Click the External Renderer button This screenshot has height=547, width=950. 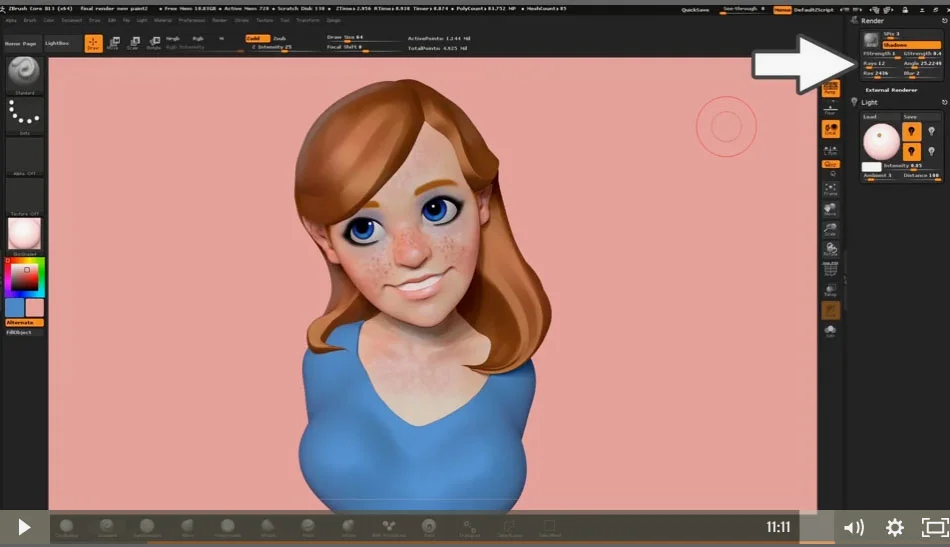point(891,90)
